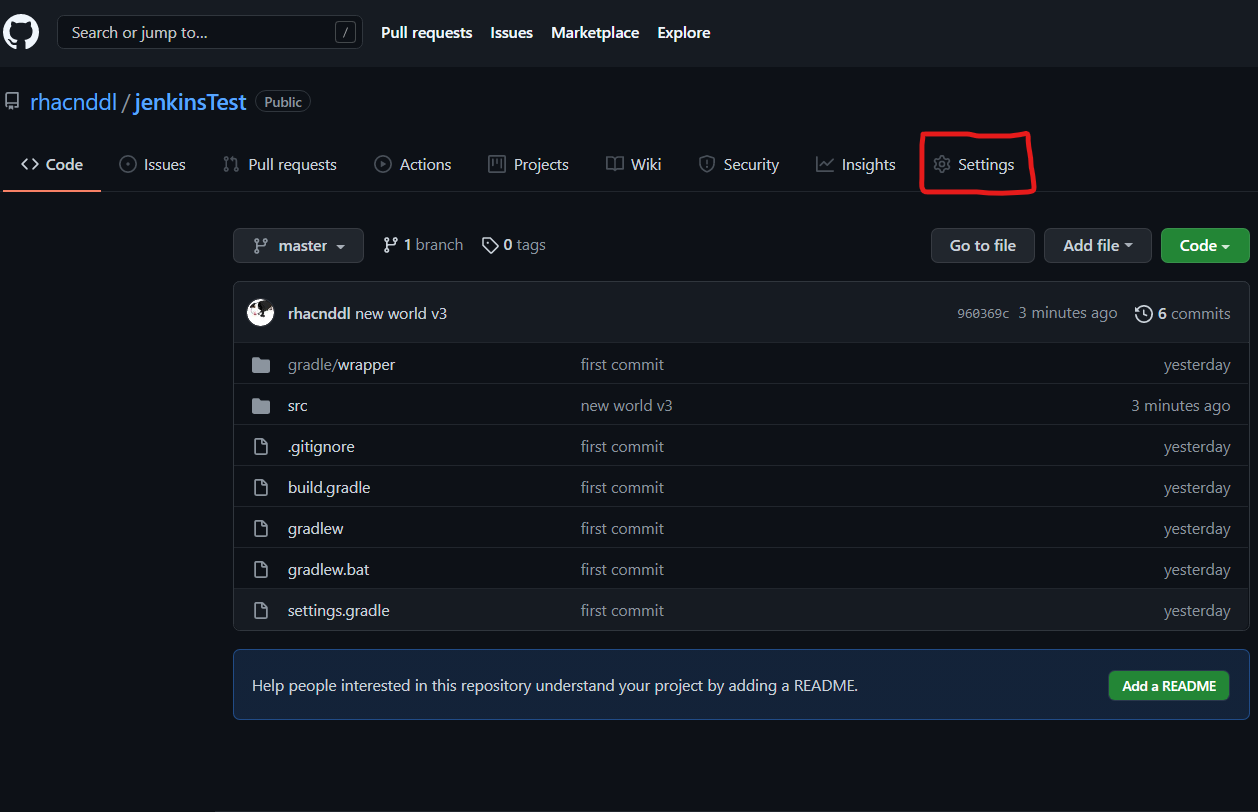Click the file icon beside gradlew
This screenshot has height=812, width=1258.
pos(261,529)
